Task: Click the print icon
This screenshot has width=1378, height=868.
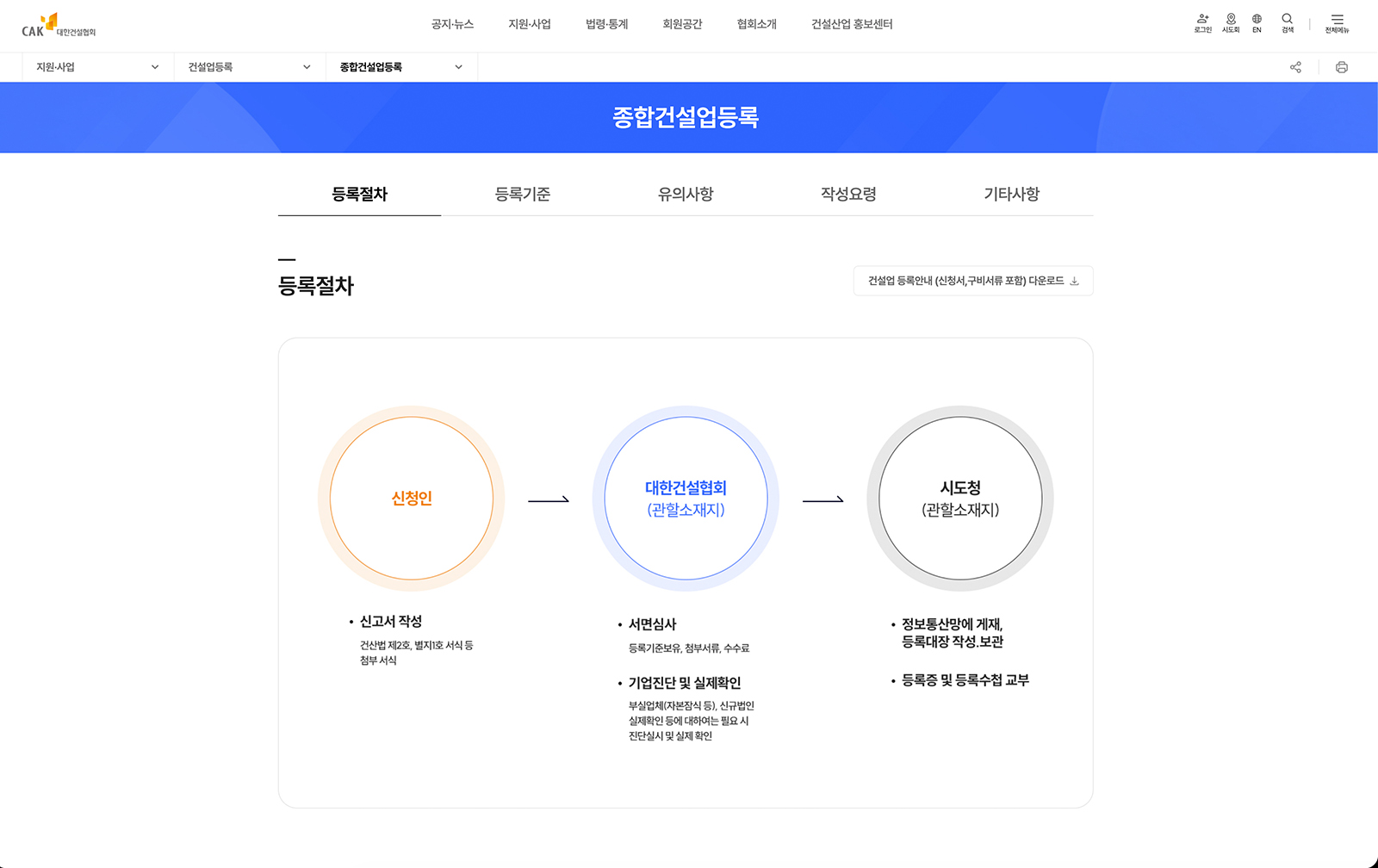Action: (1341, 67)
